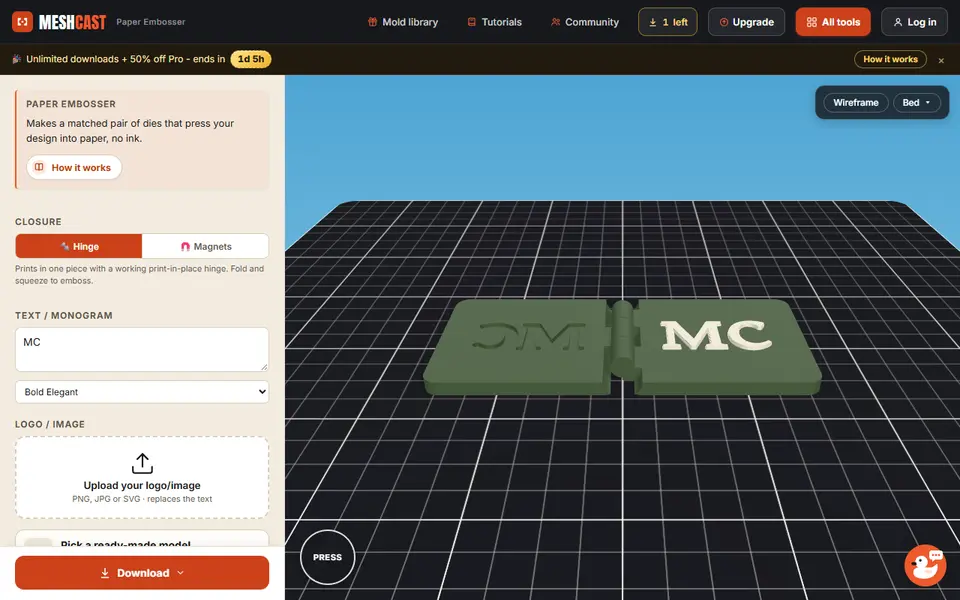This screenshot has width=960, height=600.
Task: Close the promo banner
Action: point(941,60)
